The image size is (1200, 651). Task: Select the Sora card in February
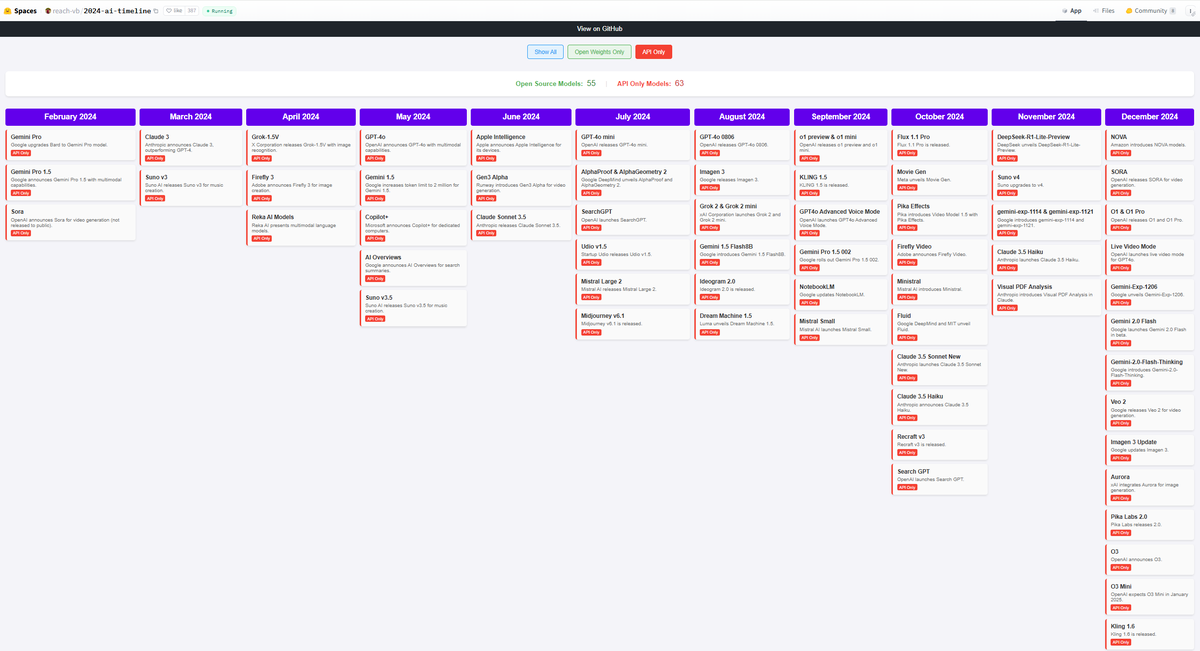point(70,222)
